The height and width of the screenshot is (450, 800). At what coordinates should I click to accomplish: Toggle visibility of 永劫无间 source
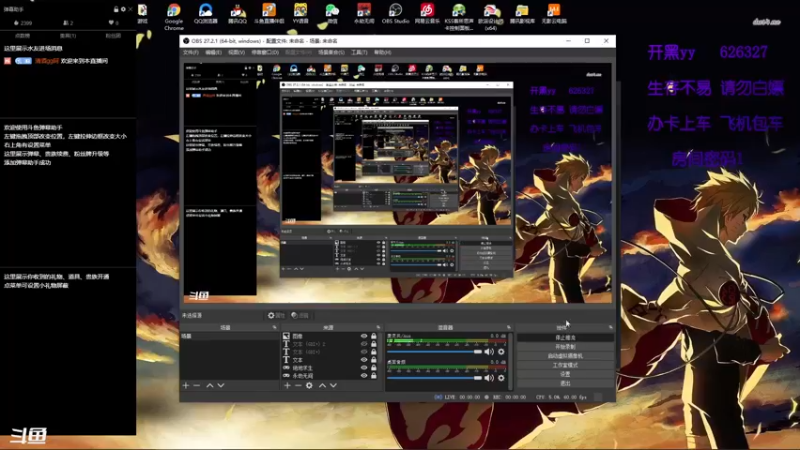364,376
